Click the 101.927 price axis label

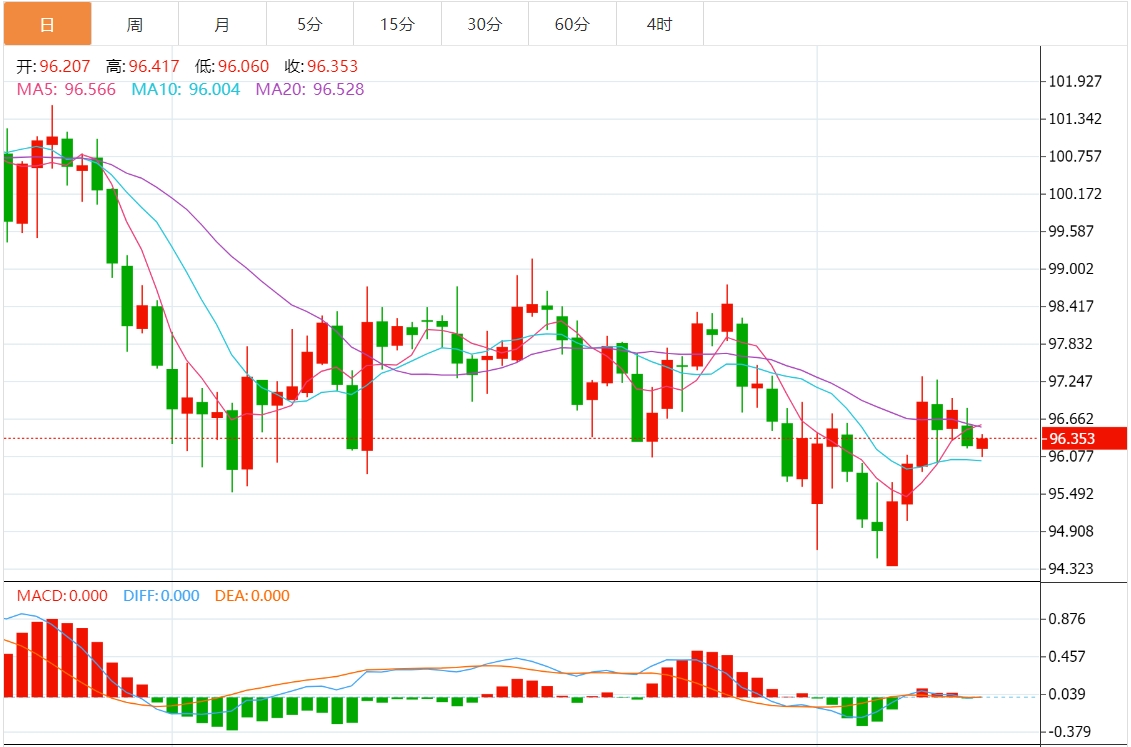coord(1075,81)
